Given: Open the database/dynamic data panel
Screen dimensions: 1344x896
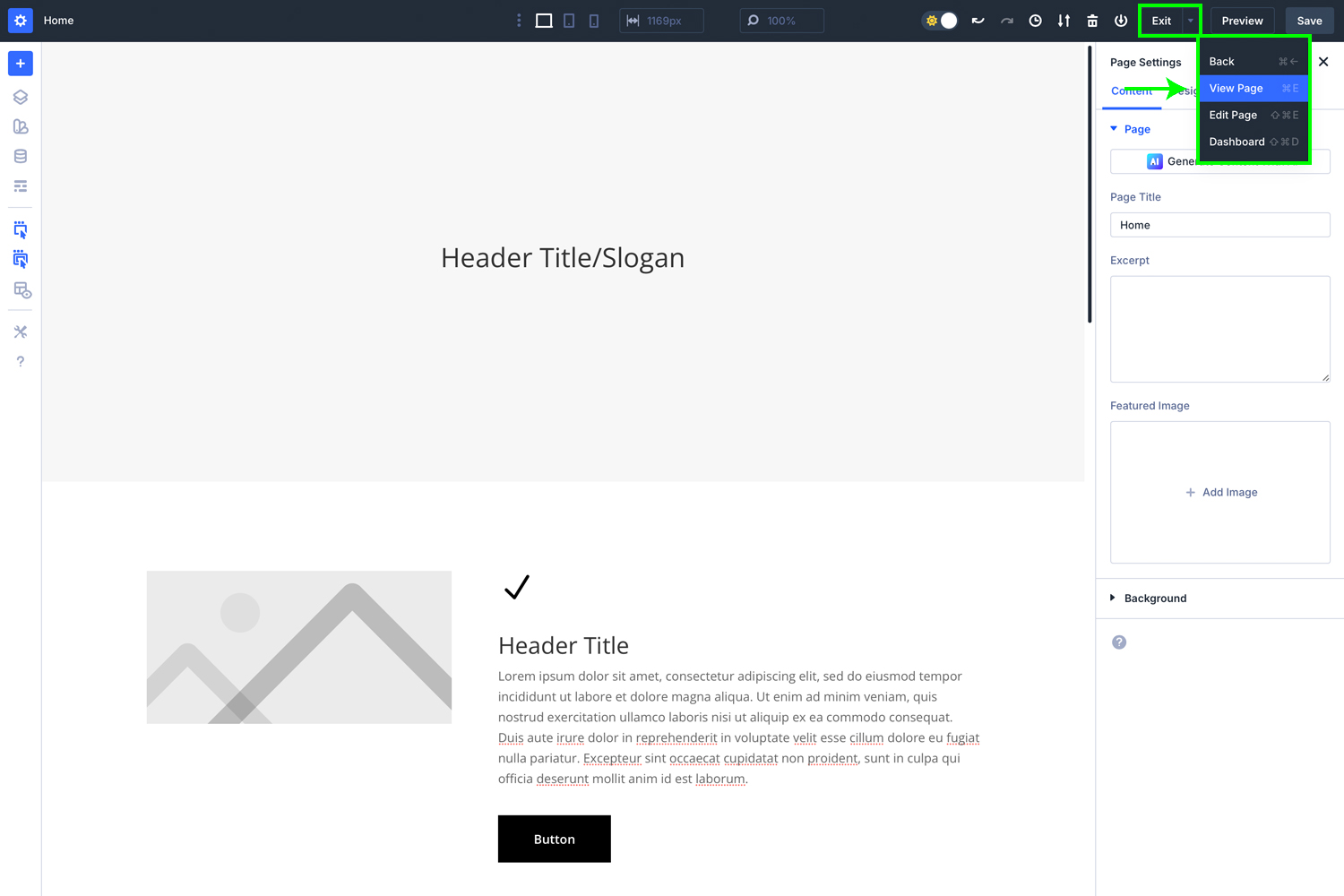Looking at the screenshot, I should (x=20, y=155).
